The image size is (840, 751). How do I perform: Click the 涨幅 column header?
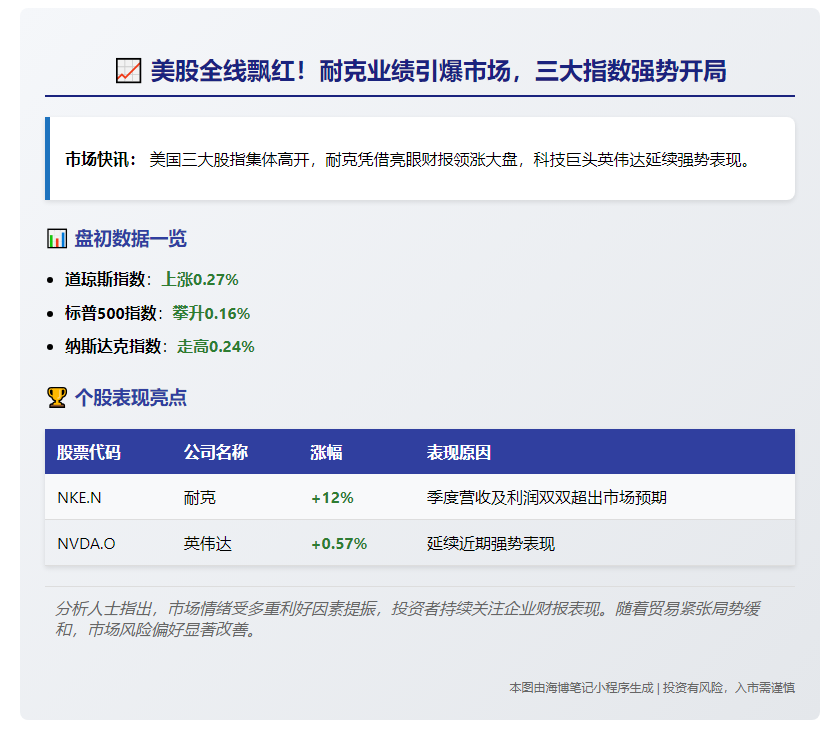326,452
